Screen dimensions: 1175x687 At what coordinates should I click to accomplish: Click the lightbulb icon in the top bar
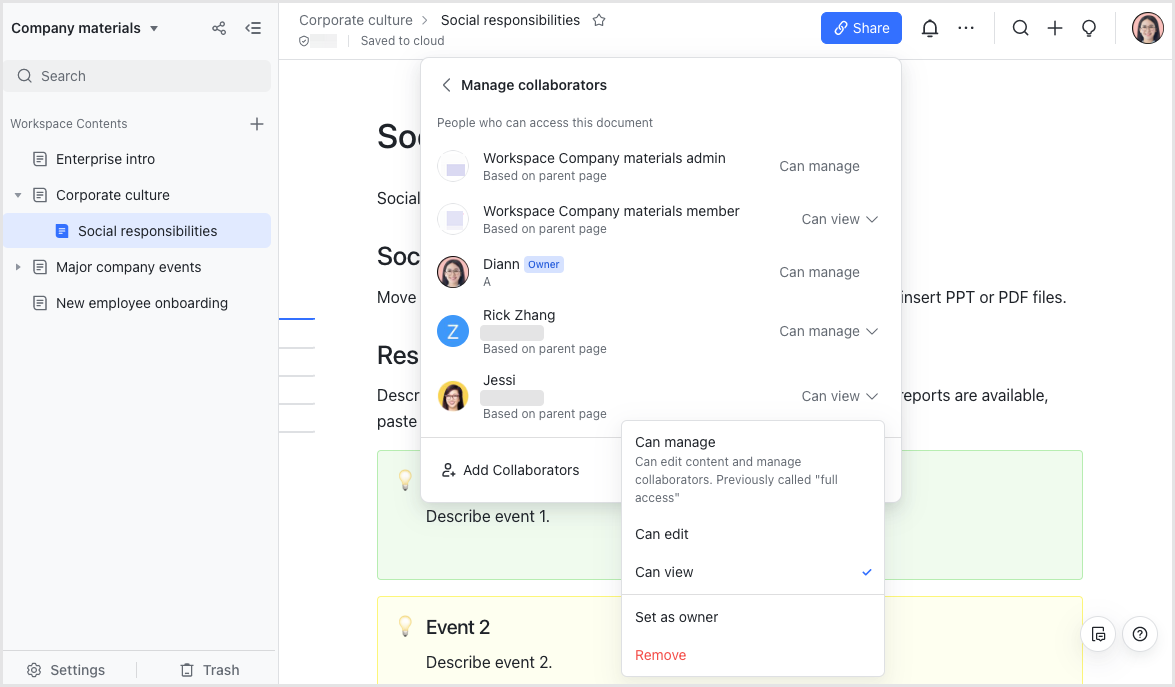1090,29
